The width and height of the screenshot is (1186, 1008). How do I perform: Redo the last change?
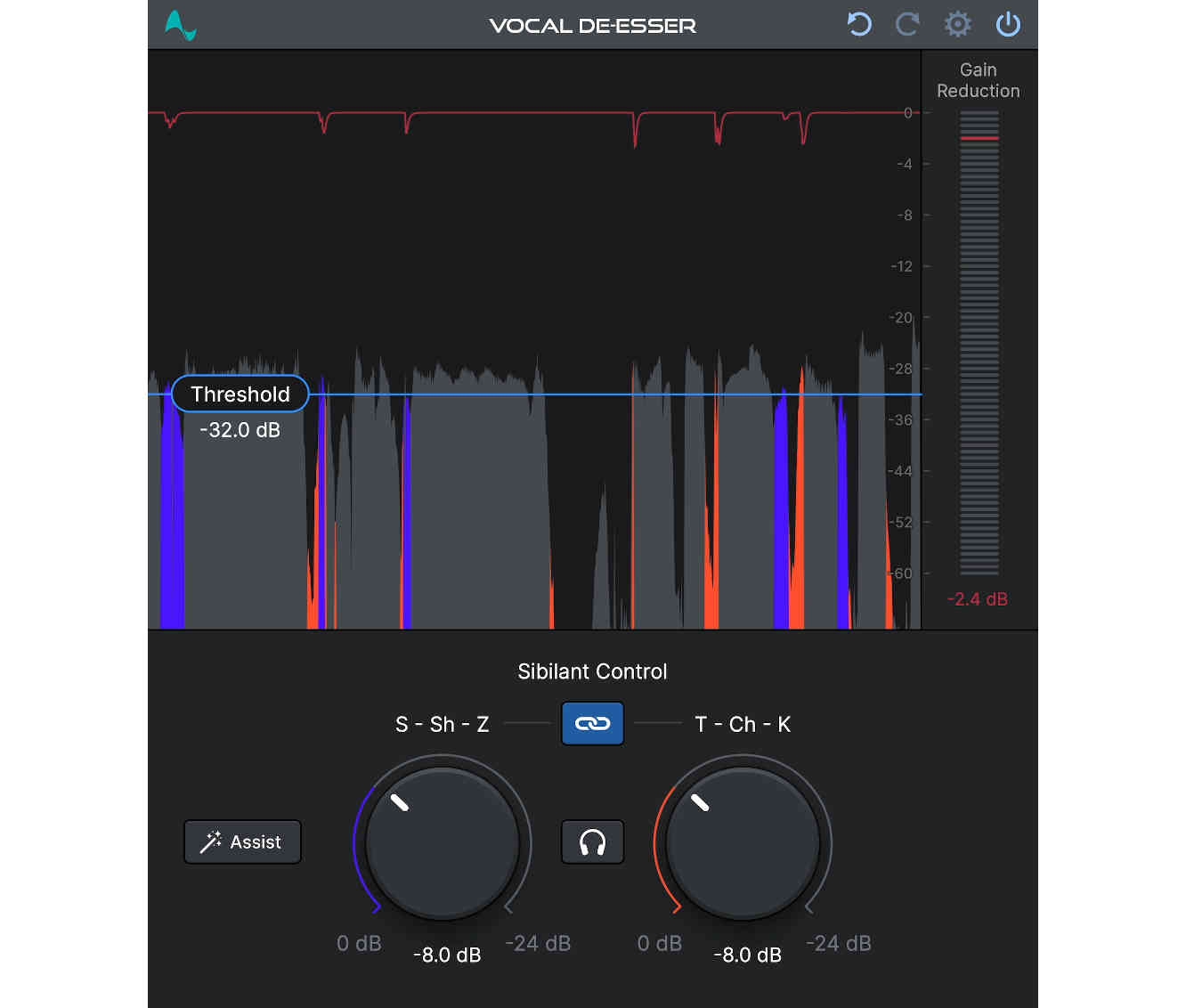pos(908,25)
